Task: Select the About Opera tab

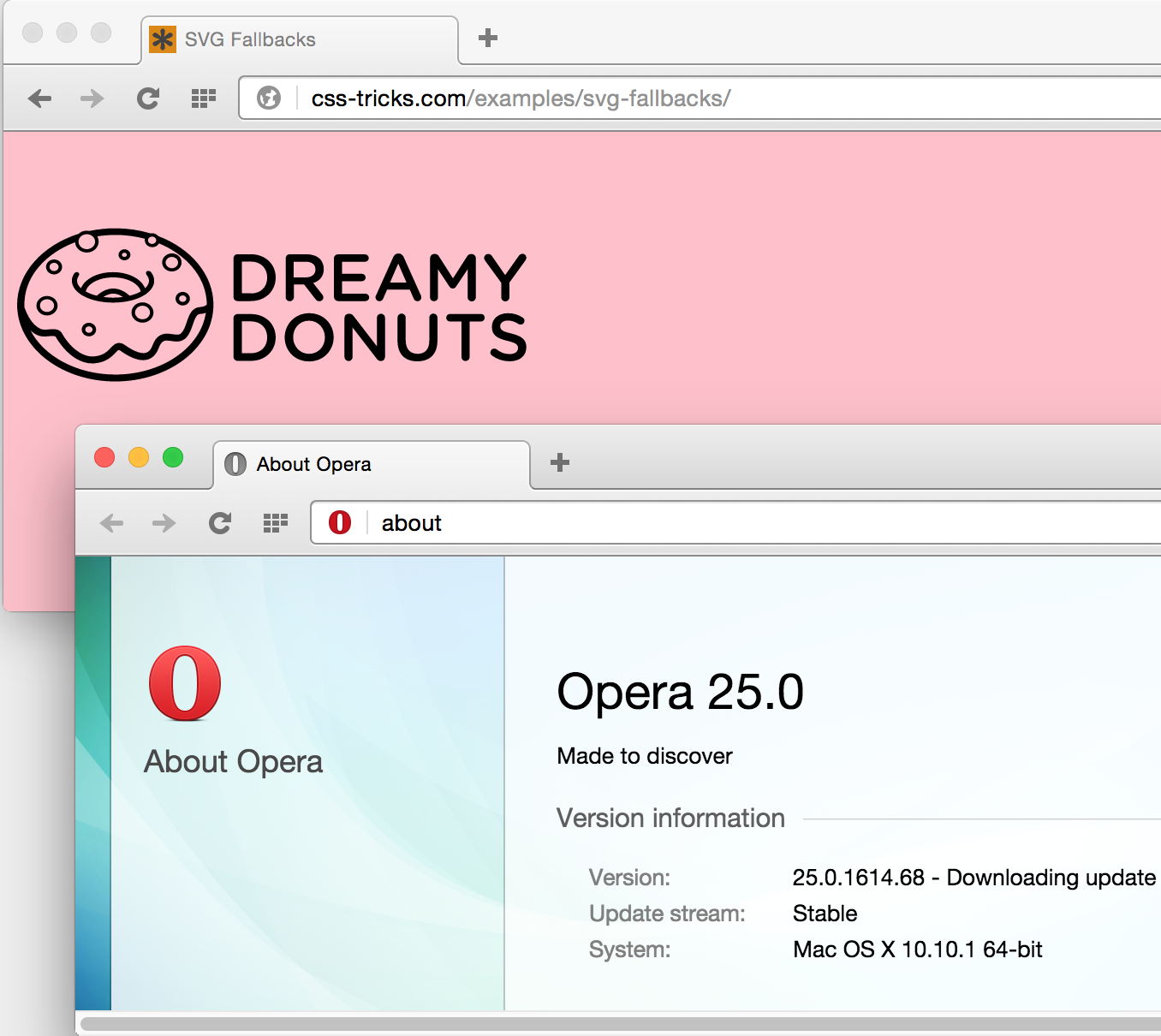Action: tap(370, 464)
